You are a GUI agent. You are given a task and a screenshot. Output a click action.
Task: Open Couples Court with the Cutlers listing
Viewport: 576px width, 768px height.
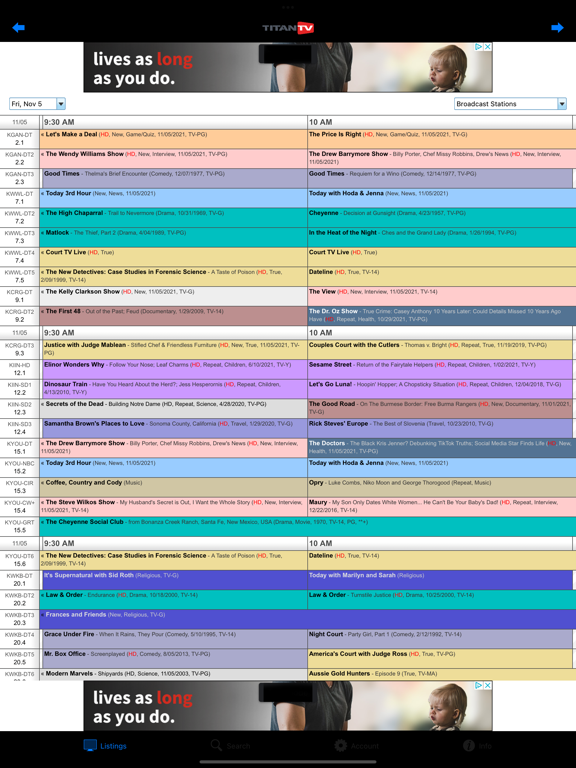tap(440, 350)
